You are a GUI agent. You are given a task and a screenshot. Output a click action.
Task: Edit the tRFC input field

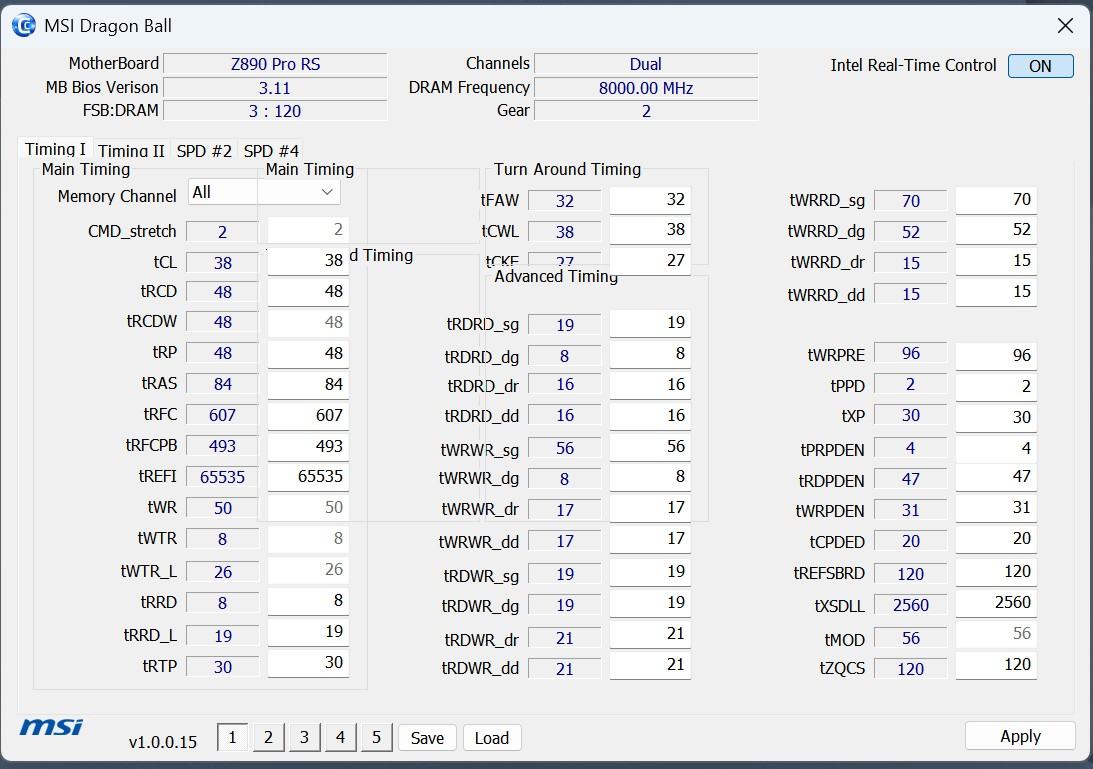coord(308,416)
